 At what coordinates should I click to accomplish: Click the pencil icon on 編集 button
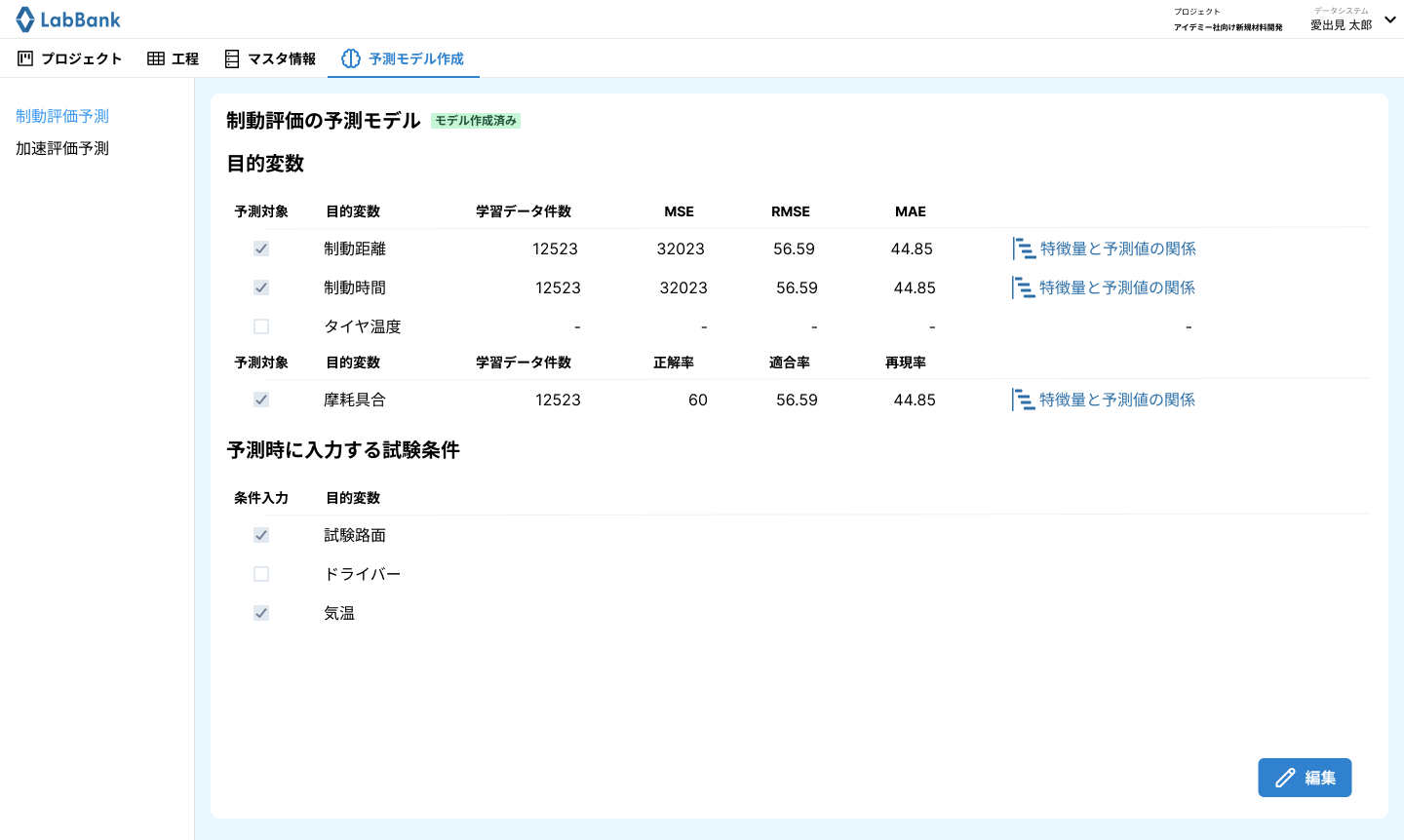click(x=1285, y=778)
